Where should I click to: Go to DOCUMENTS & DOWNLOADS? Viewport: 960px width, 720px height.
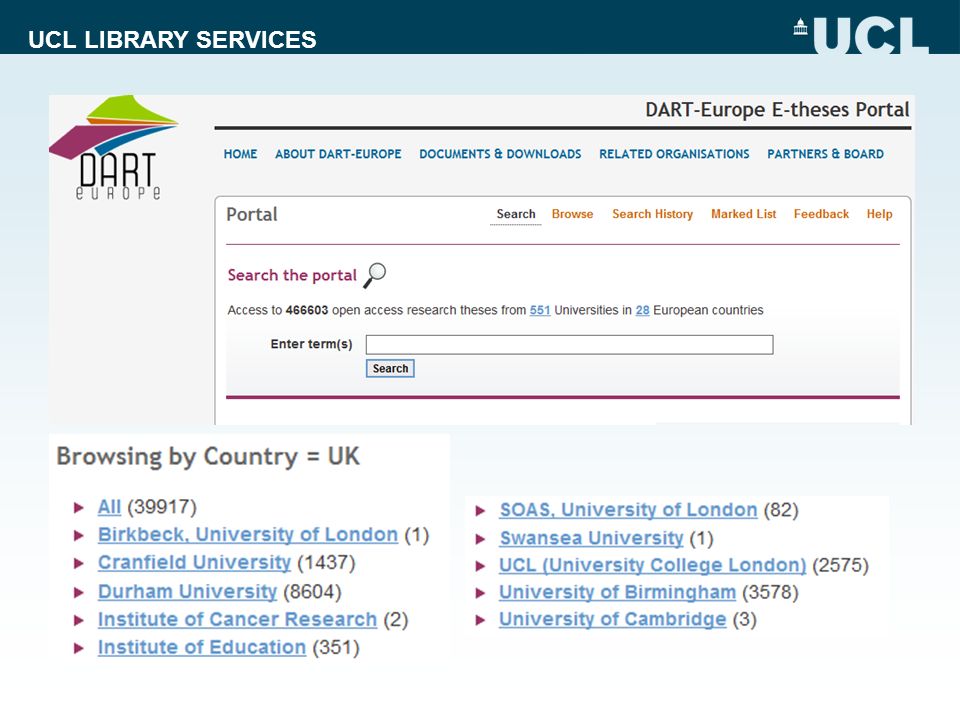tap(500, 154)
